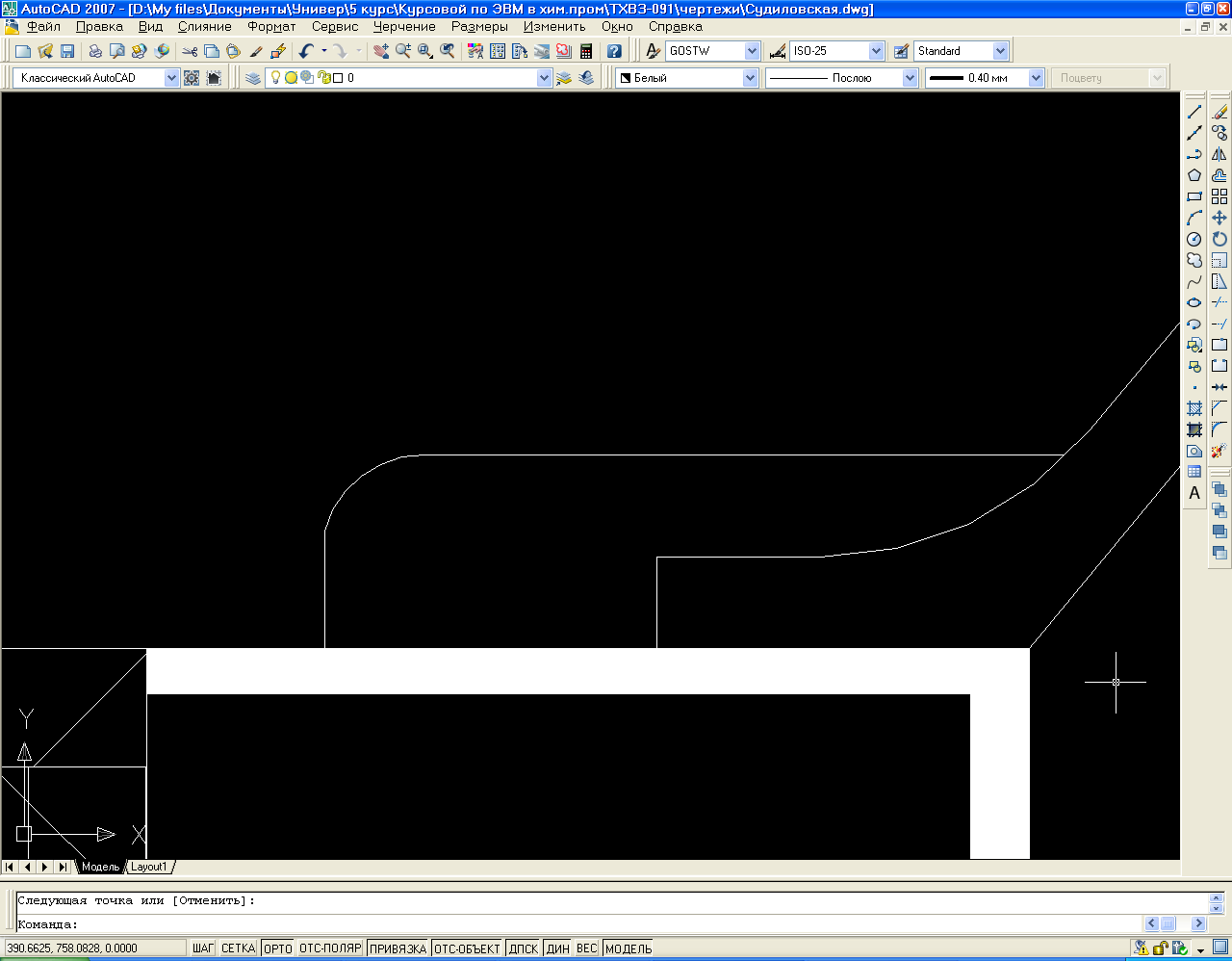
Task: Click the Multiline Text tool
Action: [x=1194, y=493]
